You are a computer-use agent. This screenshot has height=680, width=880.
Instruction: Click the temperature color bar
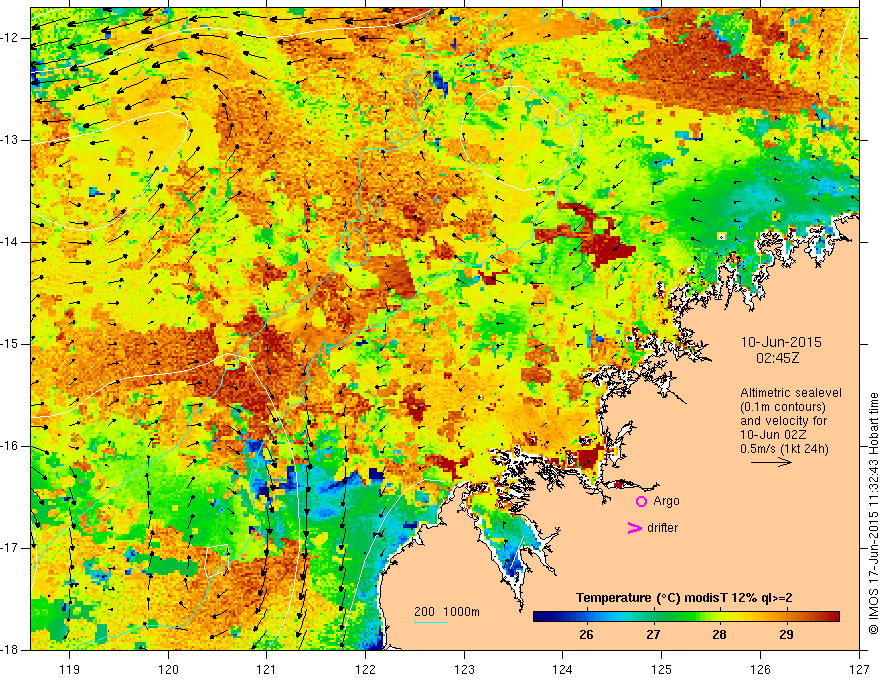686,617
